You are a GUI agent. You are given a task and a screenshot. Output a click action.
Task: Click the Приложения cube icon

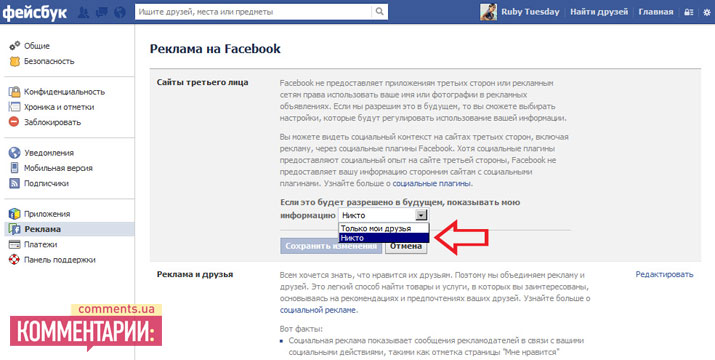15,214
